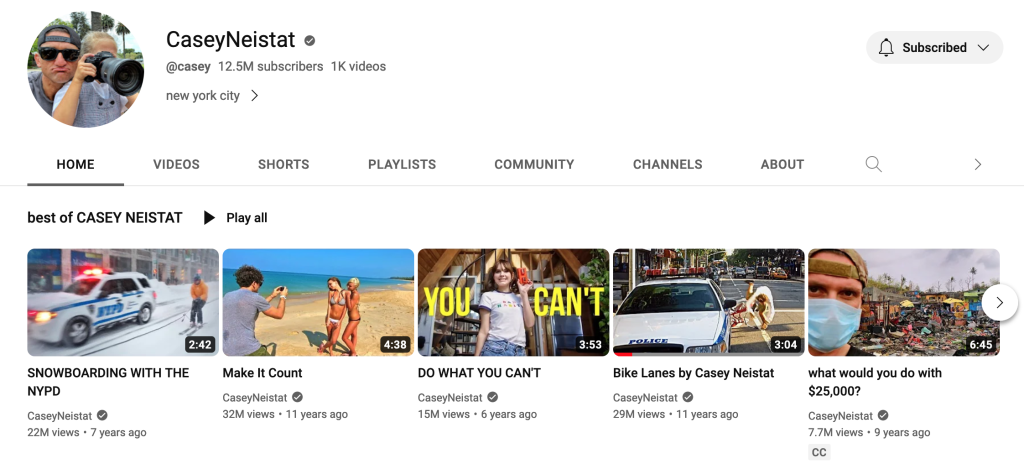Click verified checkmark under Bike Lanes video
The width and height of the screenshot is (1024, 469).
(688, 397)
